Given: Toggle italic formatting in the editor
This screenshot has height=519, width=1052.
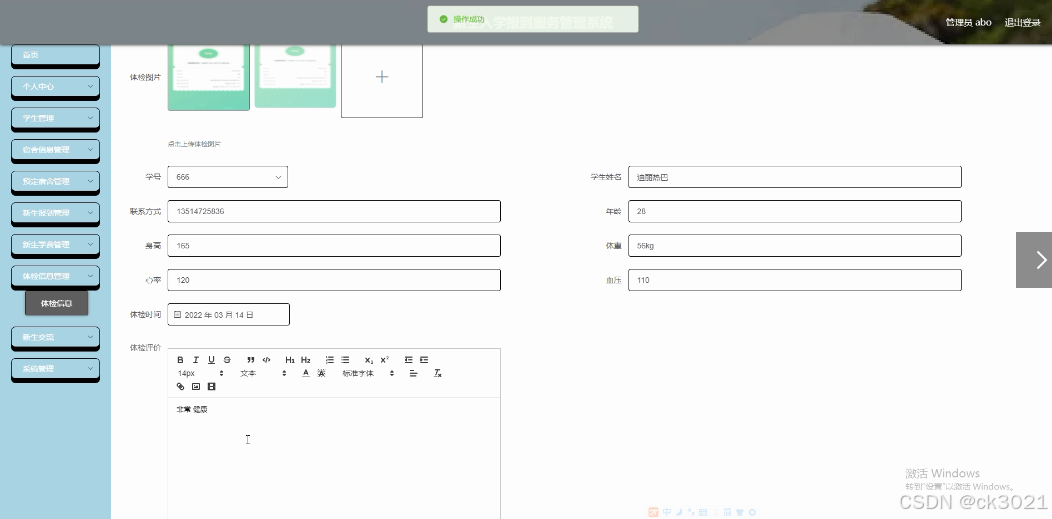Looking at the screenshot, I should click(196, 360).
